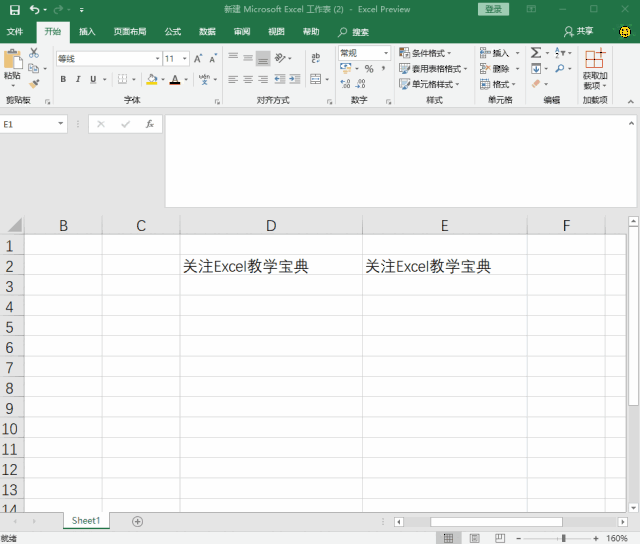640x544 pixels.
Task: Undo the last action
Action: [34, 10]
